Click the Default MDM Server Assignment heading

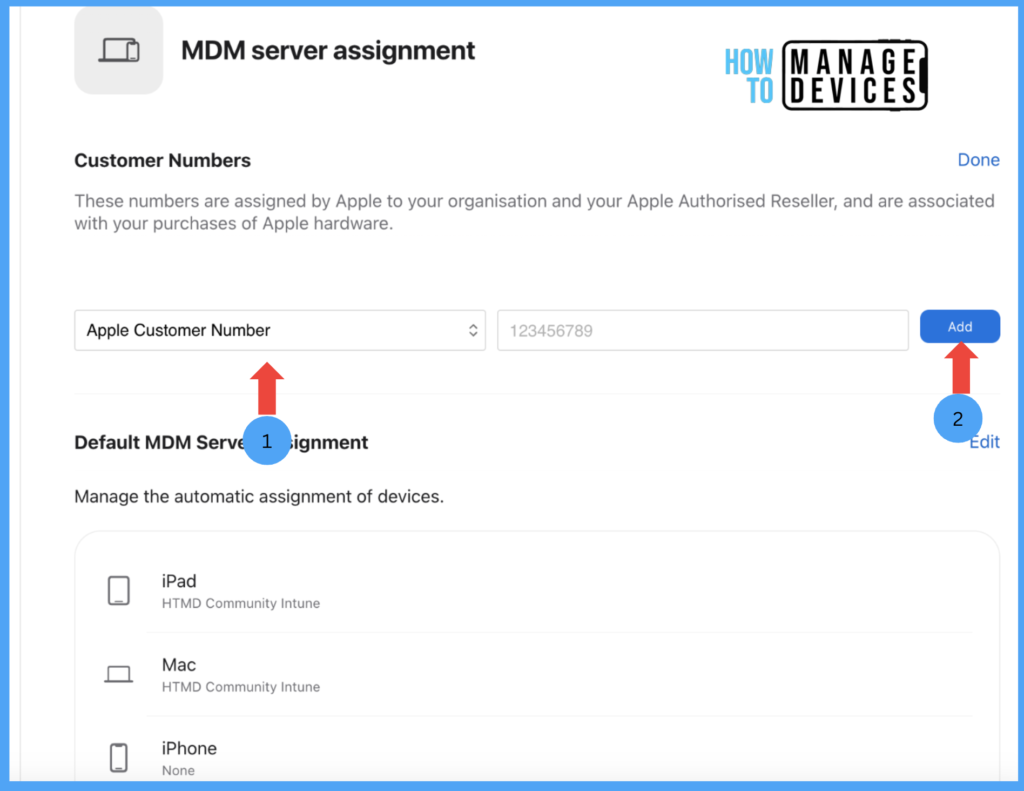221,443
